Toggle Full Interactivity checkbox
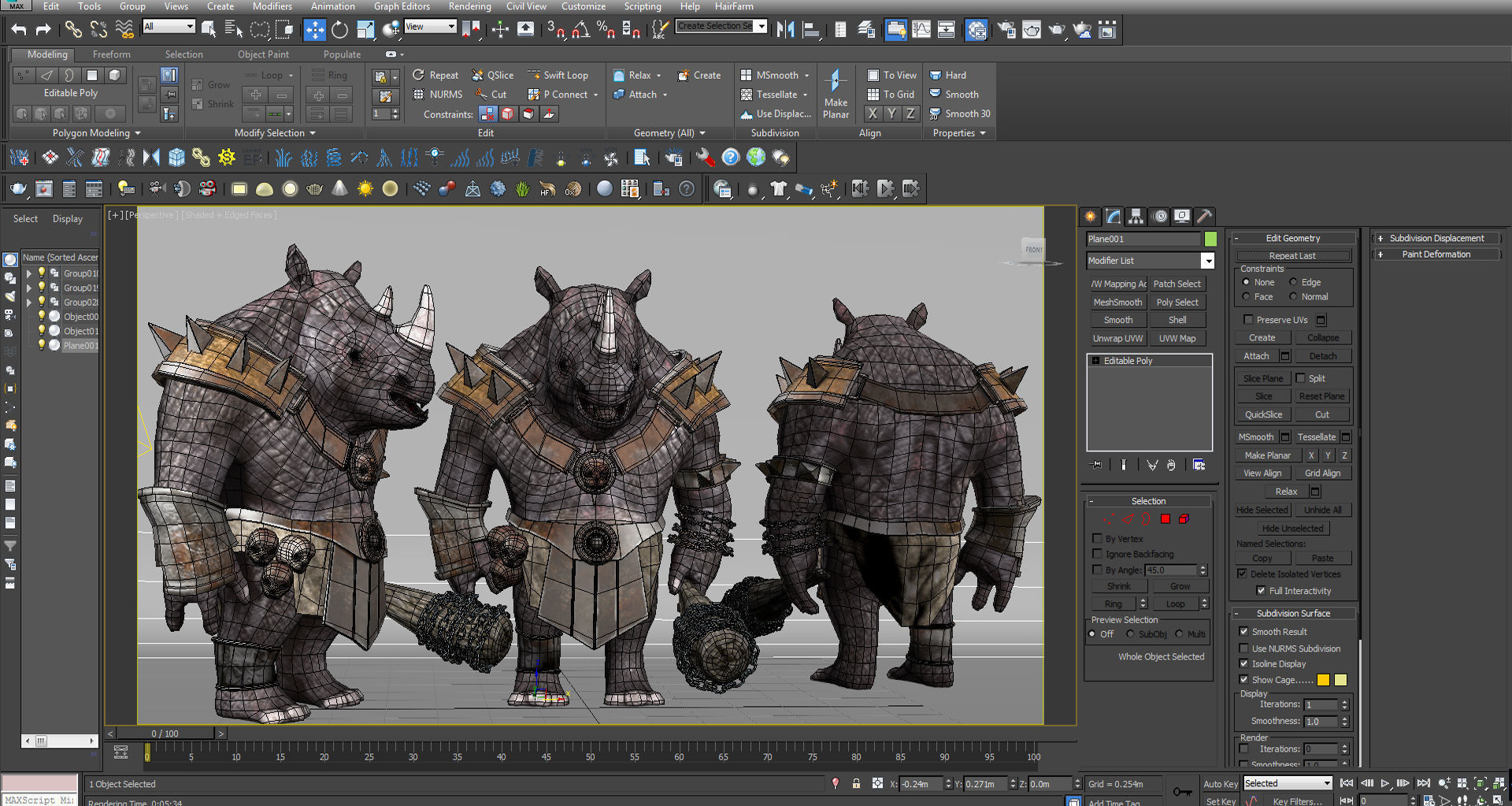The width and height of the screenshot is (1512, 806). [x=1261, y=590]
